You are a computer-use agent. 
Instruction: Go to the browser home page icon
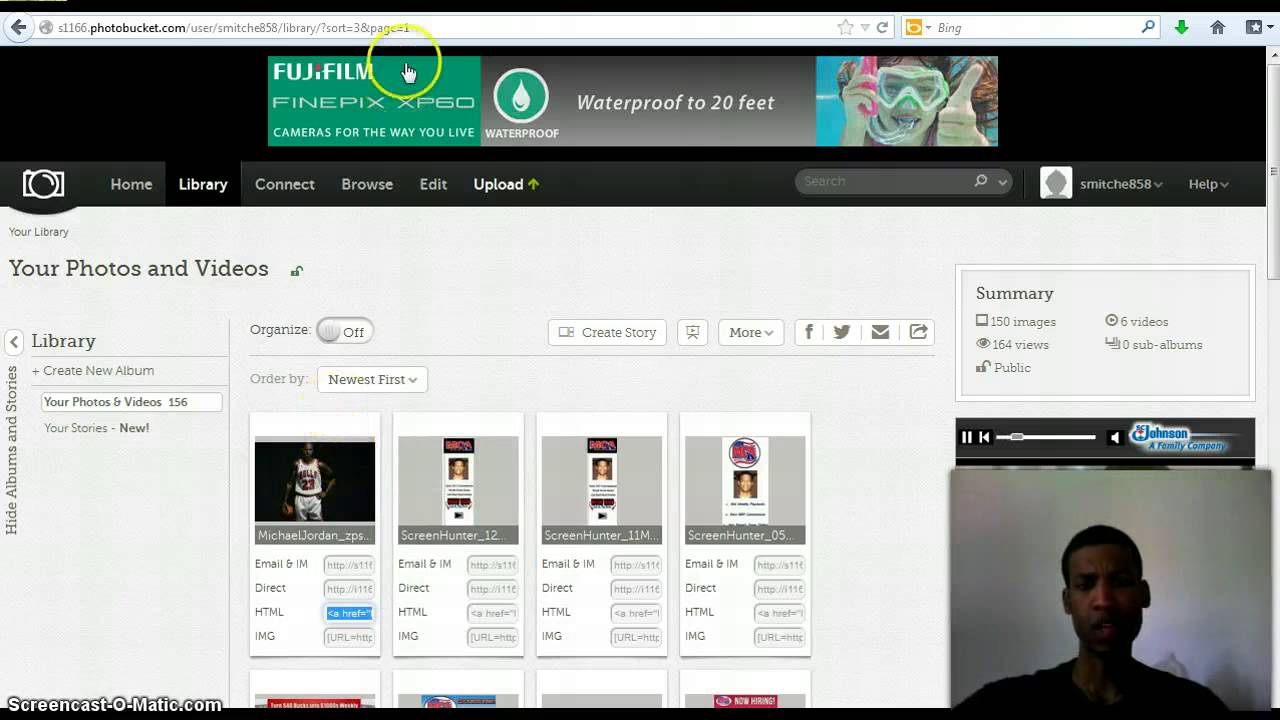1217,28
